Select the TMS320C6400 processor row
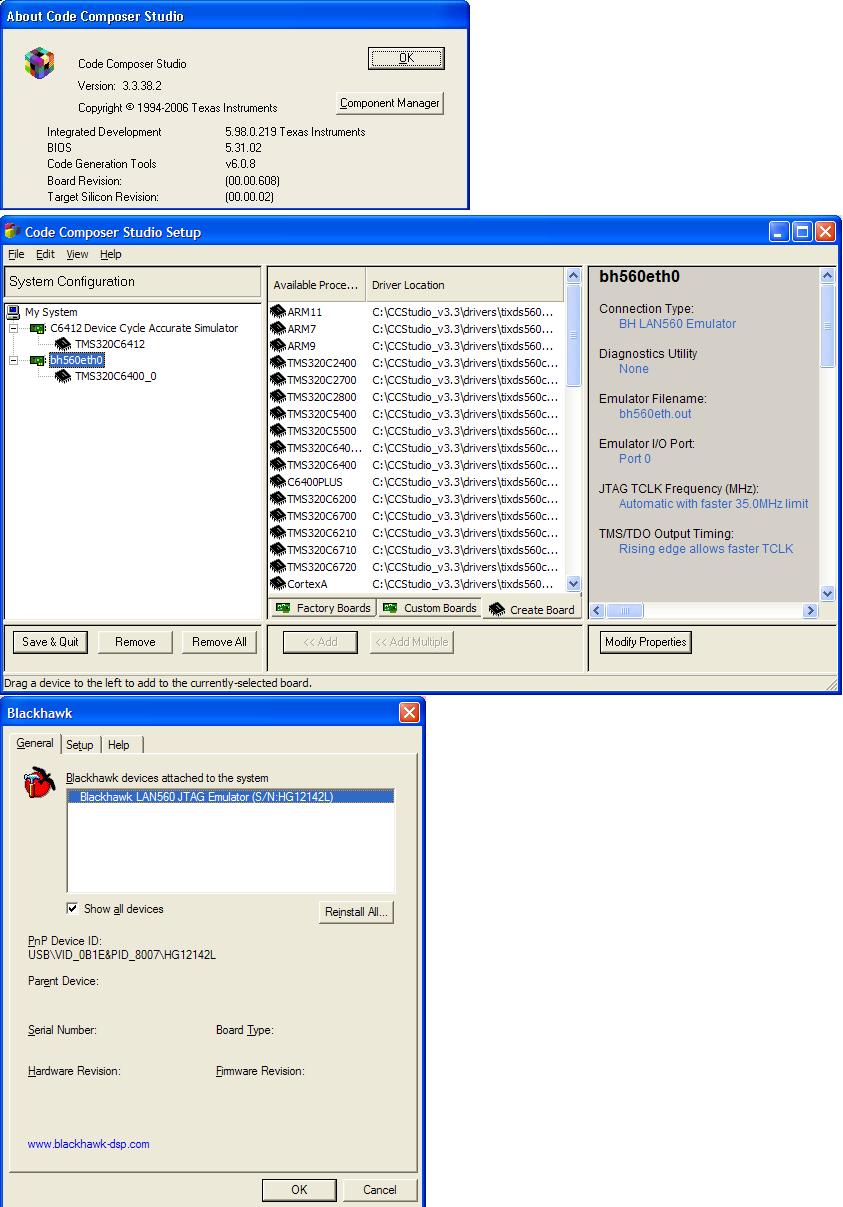Viewport: 843px width, 1207px height. [416, 465]
